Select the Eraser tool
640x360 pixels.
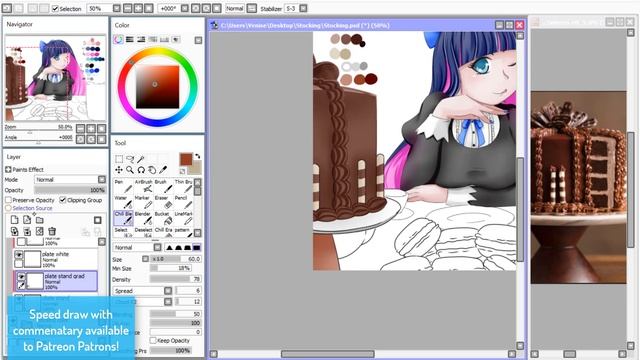pyautogui.click(x=163, y=202)
